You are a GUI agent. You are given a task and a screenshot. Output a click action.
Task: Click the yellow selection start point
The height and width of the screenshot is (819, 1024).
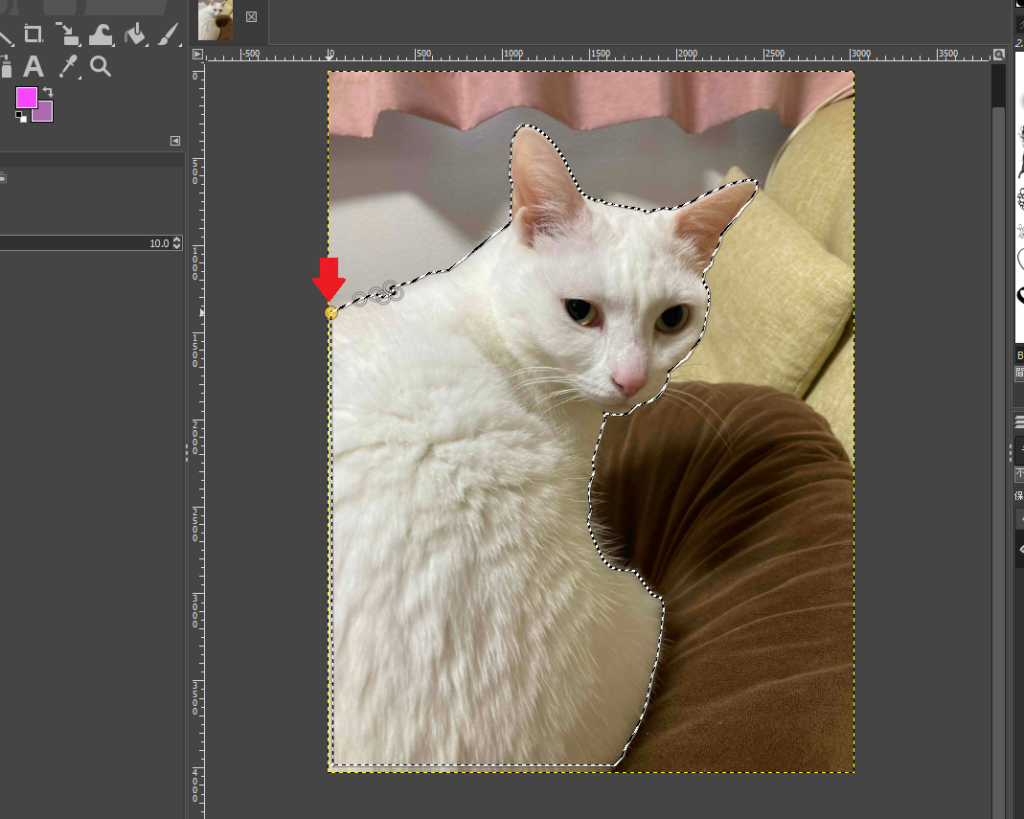[331, 313]
